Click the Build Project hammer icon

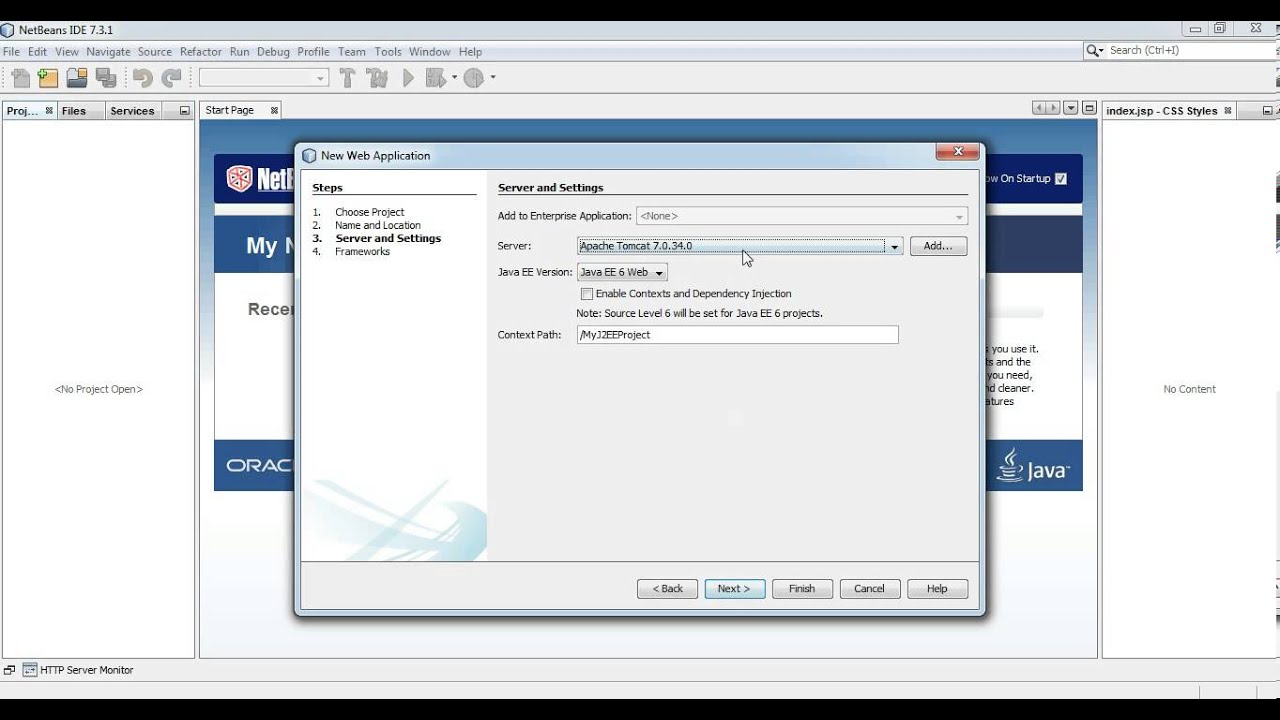[x=348, y=78]
